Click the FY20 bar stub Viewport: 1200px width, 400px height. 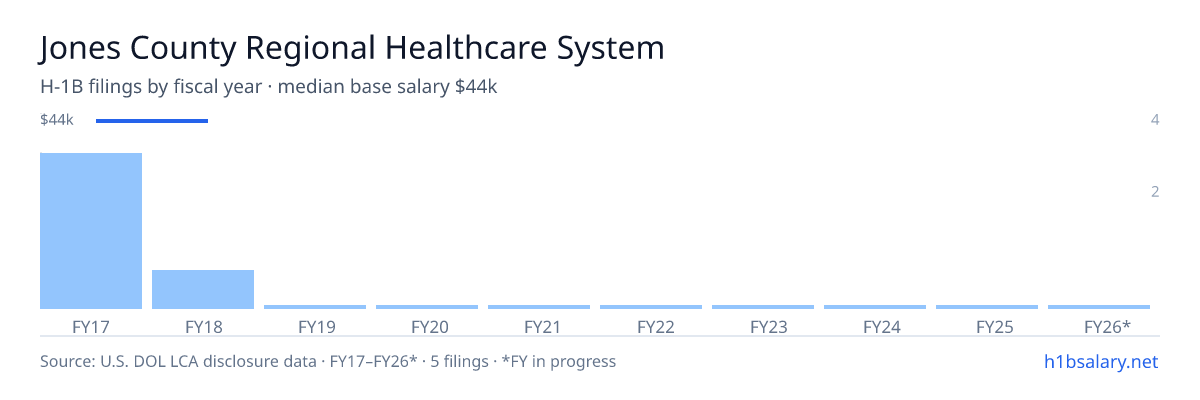tap(427, 307)
